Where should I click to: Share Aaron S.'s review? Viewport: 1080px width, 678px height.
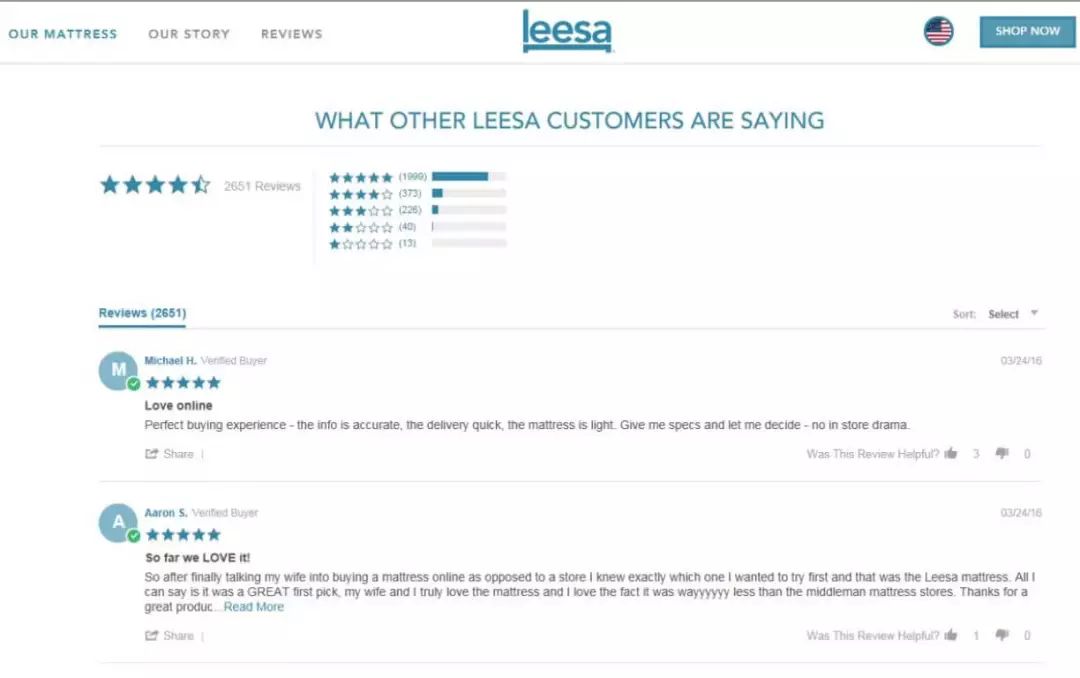(x=170, y=635)
